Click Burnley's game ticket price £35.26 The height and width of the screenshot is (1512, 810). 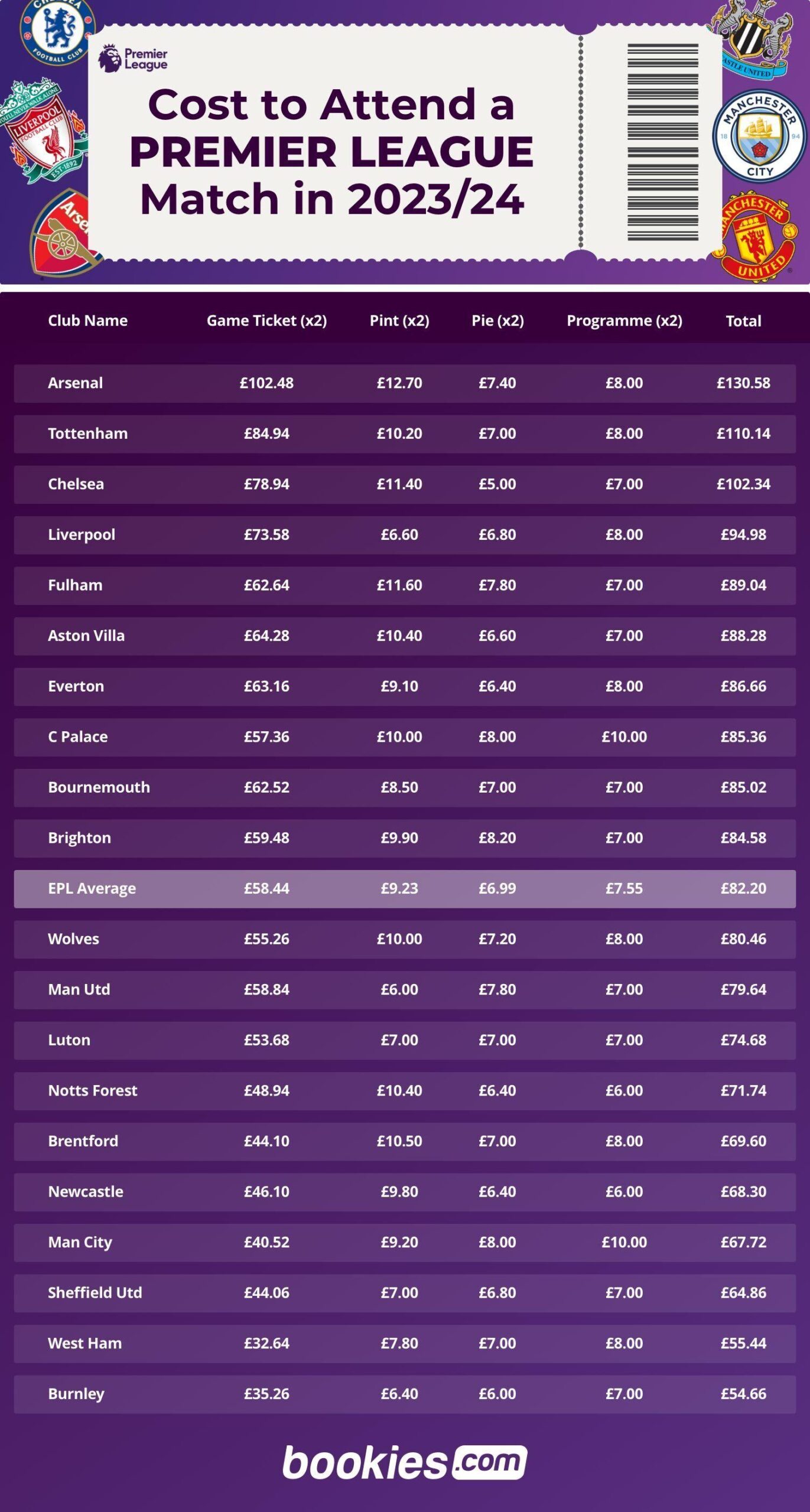click(266, 1394)
